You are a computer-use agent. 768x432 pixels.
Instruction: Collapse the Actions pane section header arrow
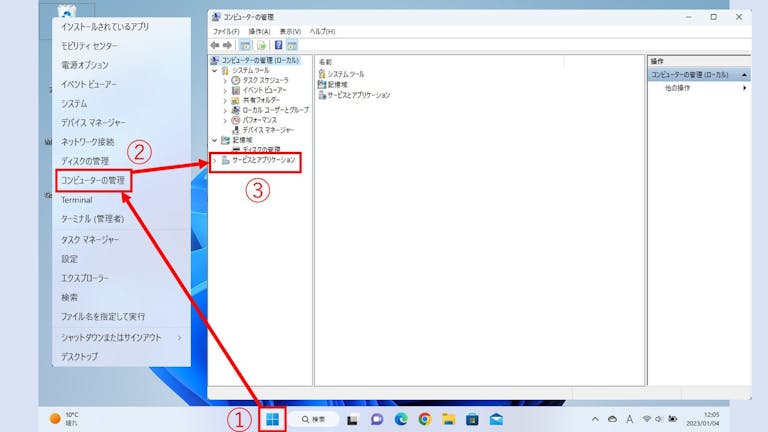(744, 75)
